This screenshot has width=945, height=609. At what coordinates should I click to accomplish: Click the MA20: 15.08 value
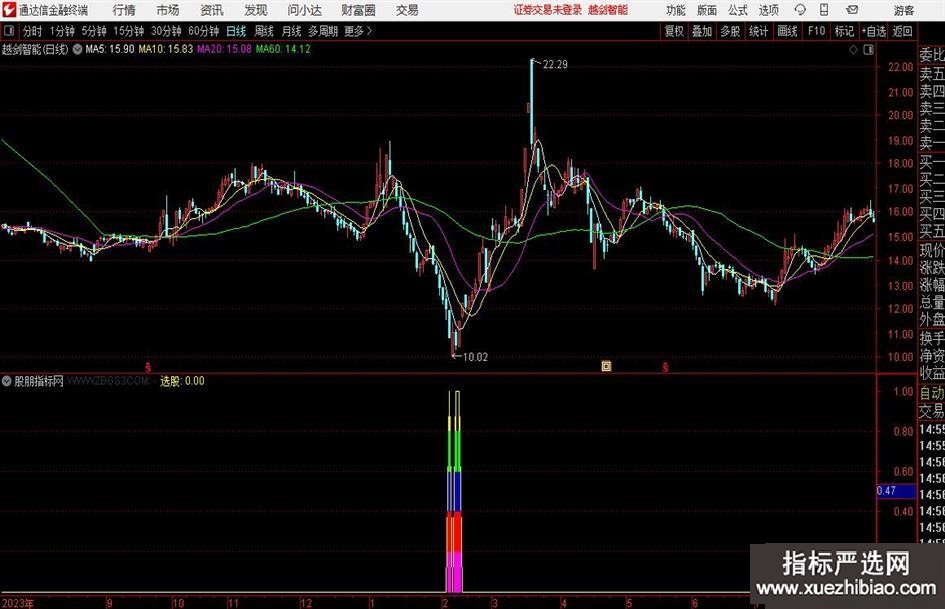[x=224, y=49]
